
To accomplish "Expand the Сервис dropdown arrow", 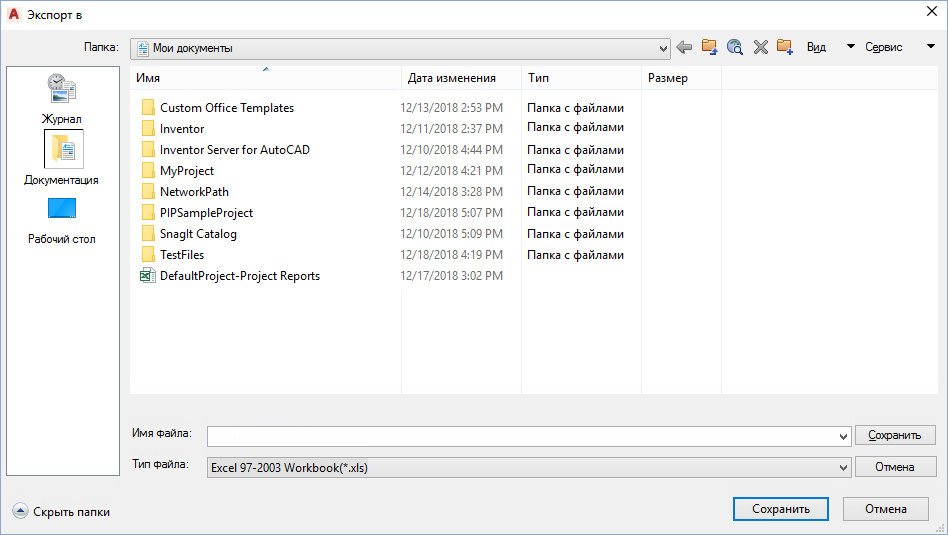I will 931,47.
